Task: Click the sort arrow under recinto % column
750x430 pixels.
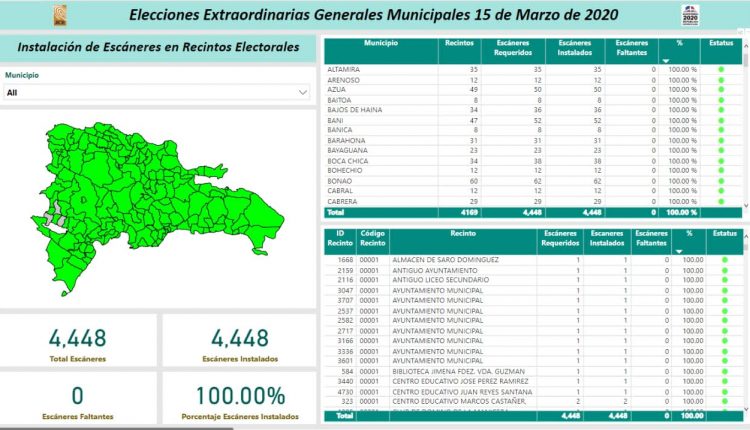Action: 677,250
